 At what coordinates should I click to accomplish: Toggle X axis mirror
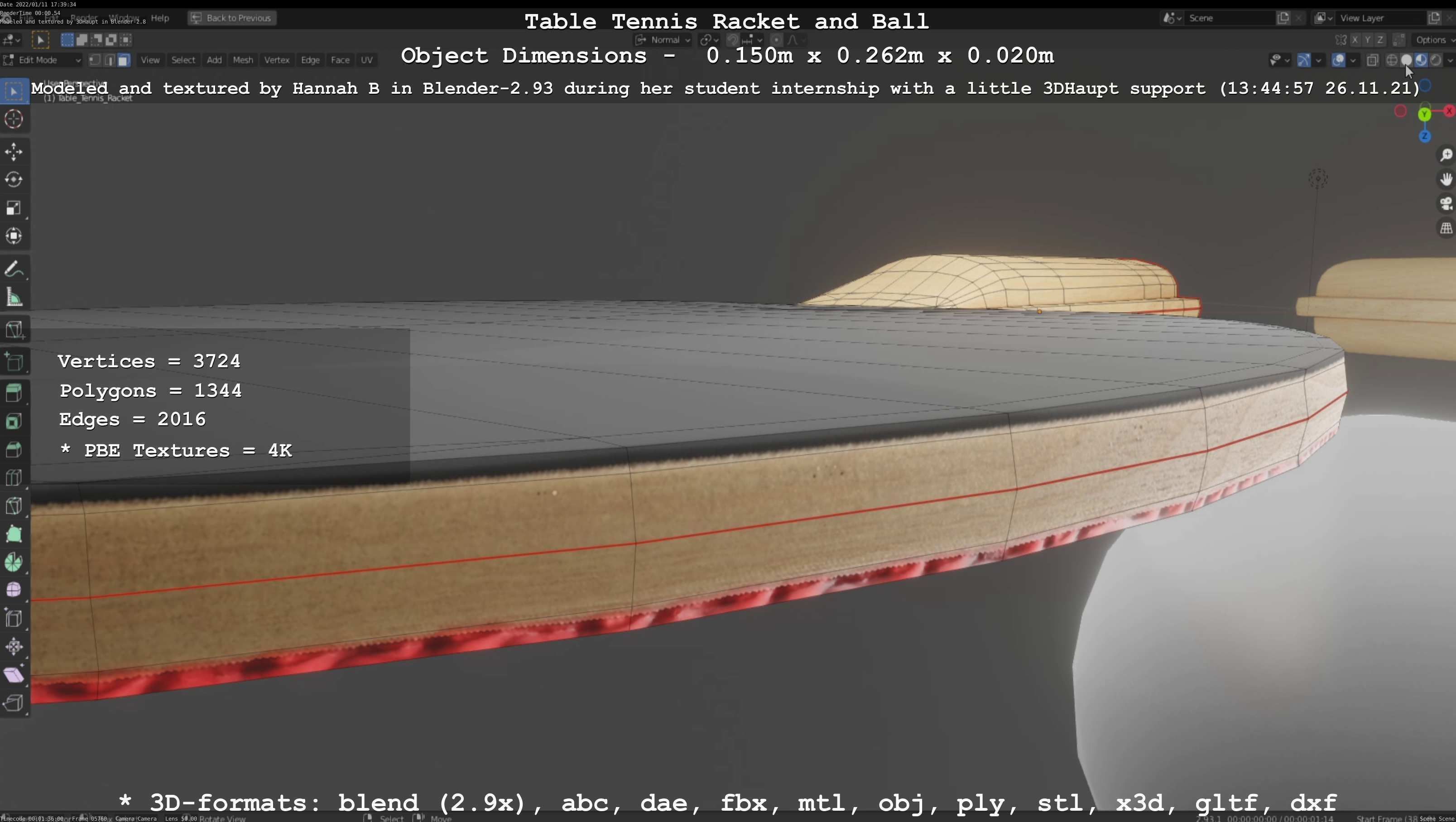tap(1355, 40)
